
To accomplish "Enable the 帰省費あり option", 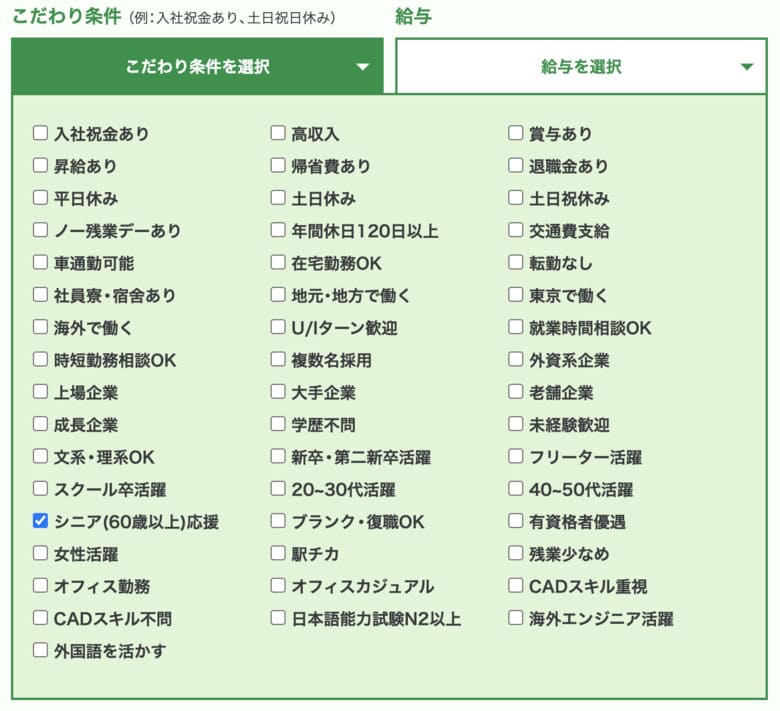I will tap(278, 165).
